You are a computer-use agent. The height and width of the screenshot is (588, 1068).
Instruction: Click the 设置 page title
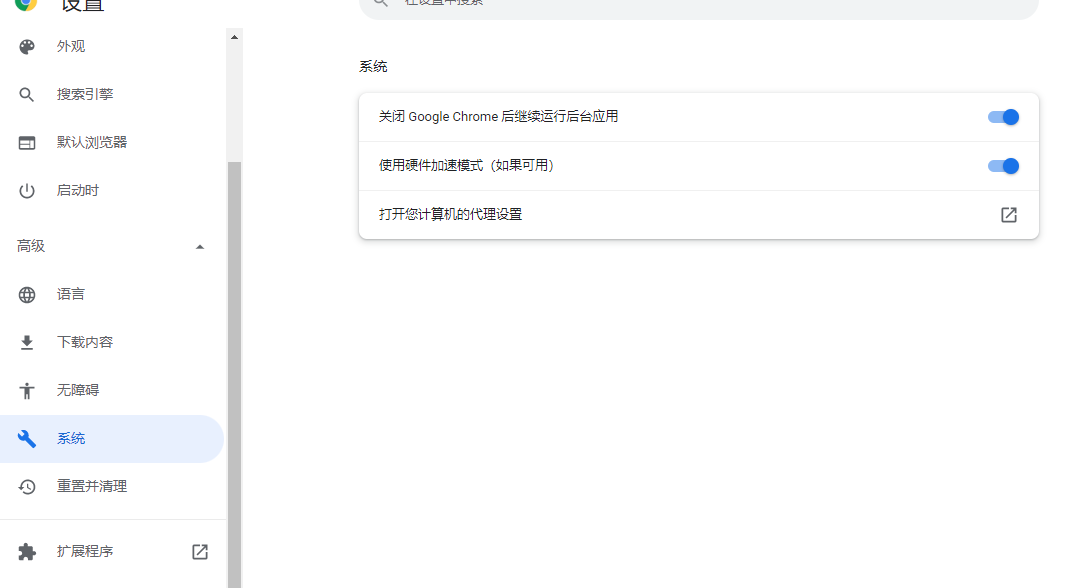(x=82, y=5)
